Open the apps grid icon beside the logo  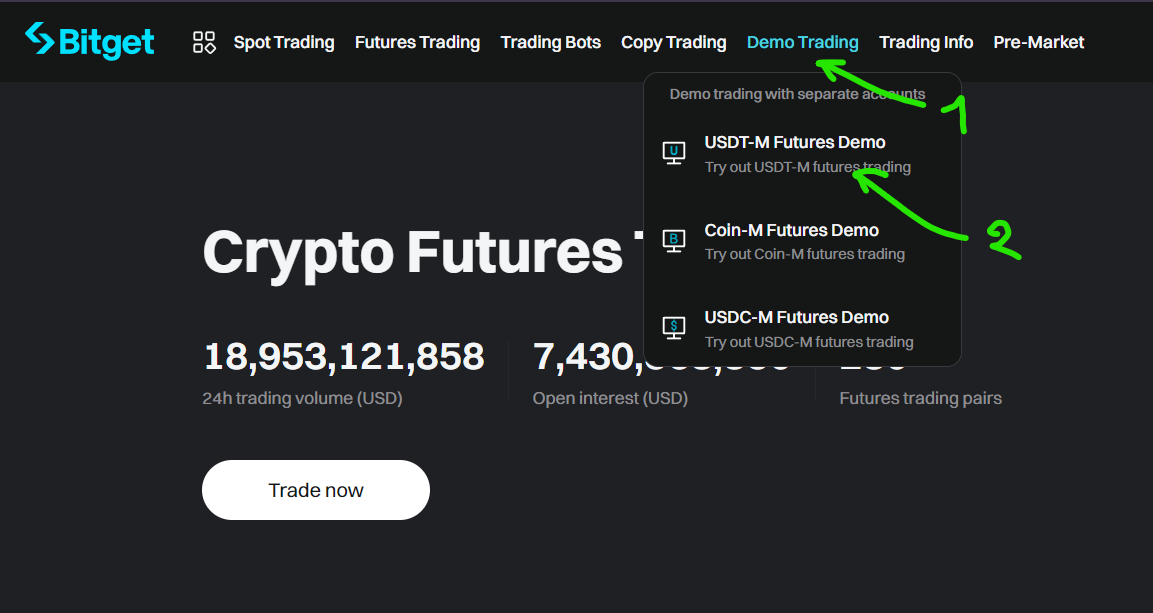(203, 42)
